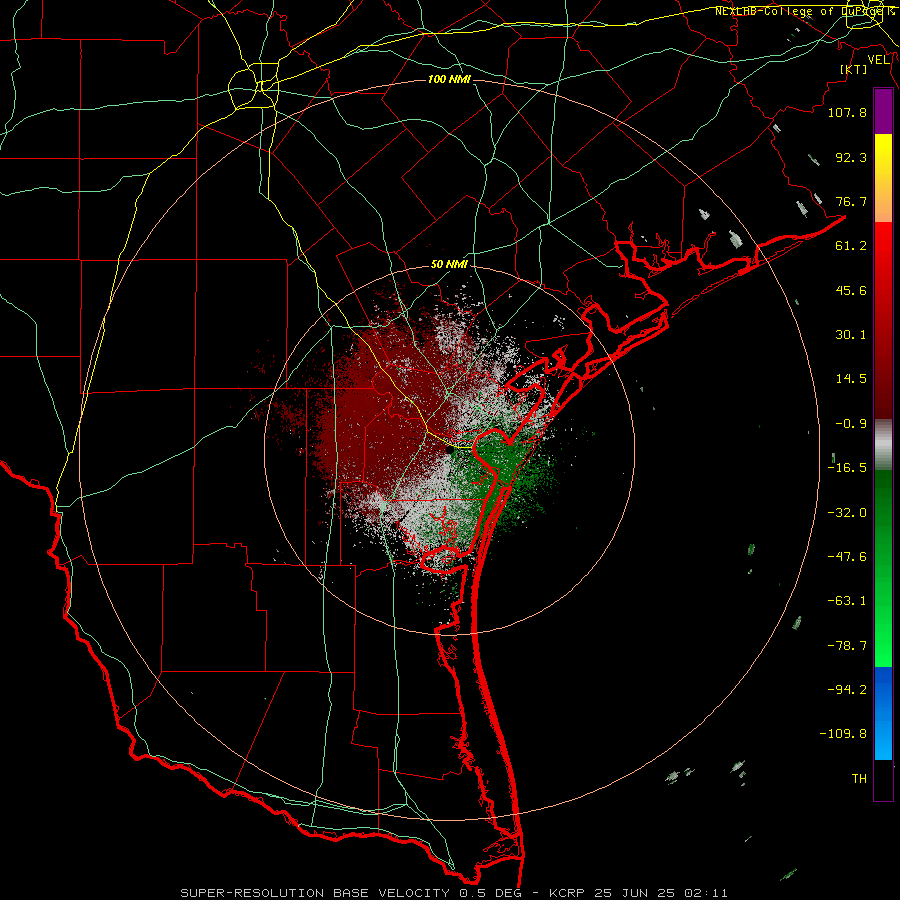Click the 61.2 value on velocity scale

pyautogui.click(x=851, y=246)
